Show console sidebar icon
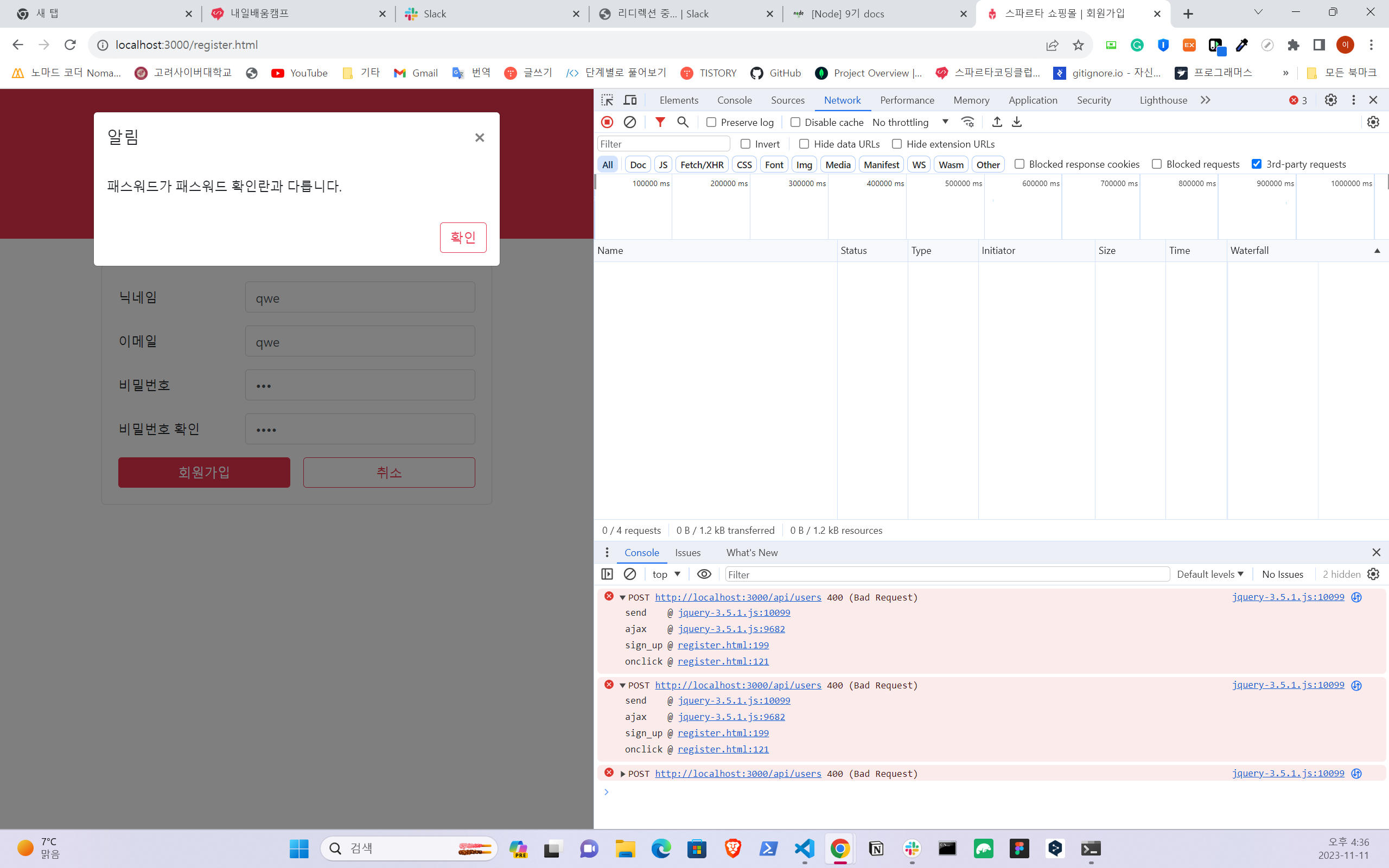1389x868 pixels. point(607,574)
